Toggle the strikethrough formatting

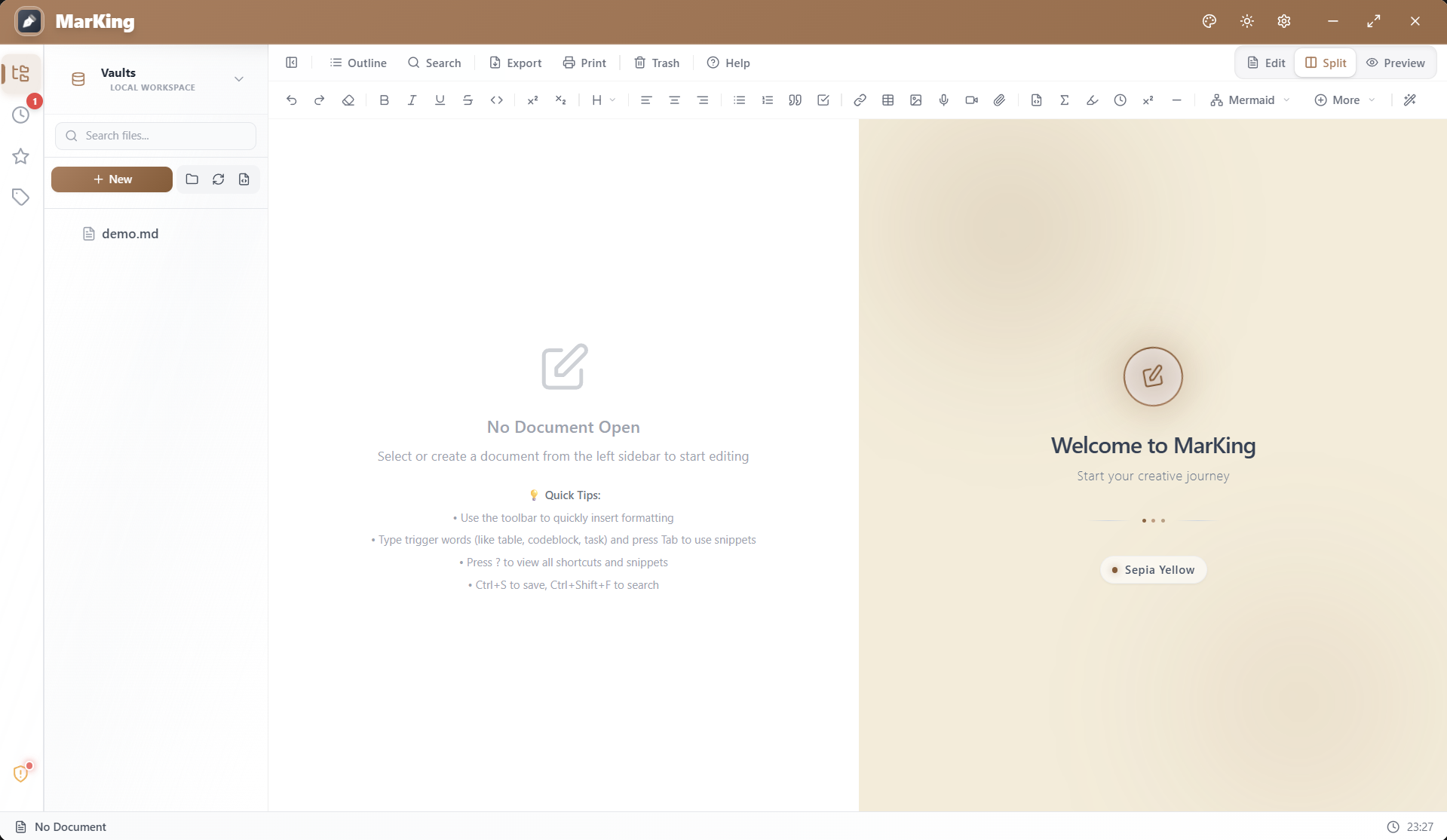point(468,100)
